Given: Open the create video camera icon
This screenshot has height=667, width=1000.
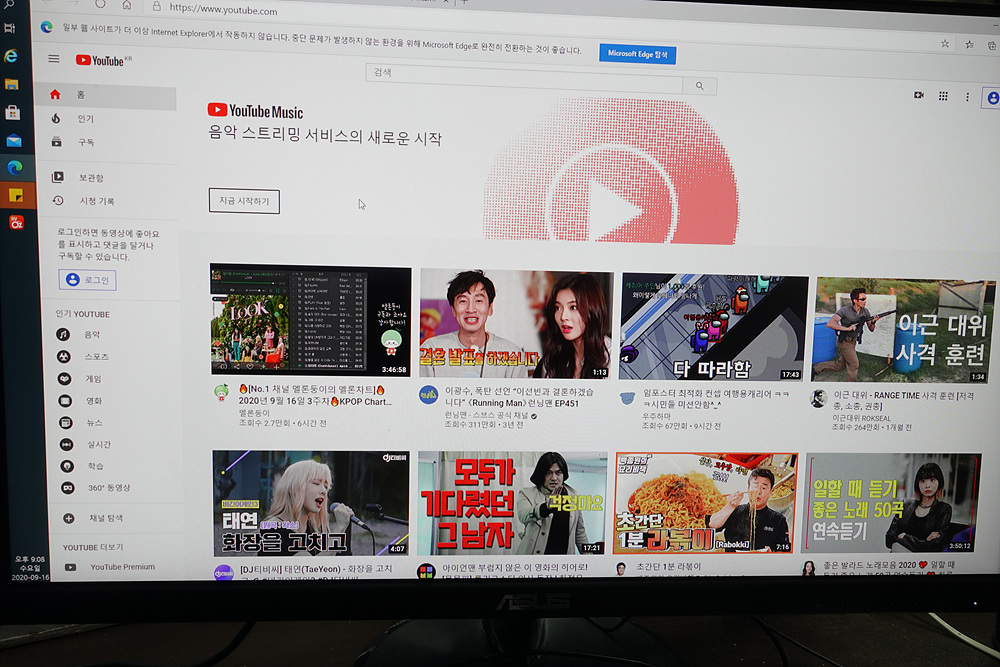Looking at the screenshot, I should (919, 95).
